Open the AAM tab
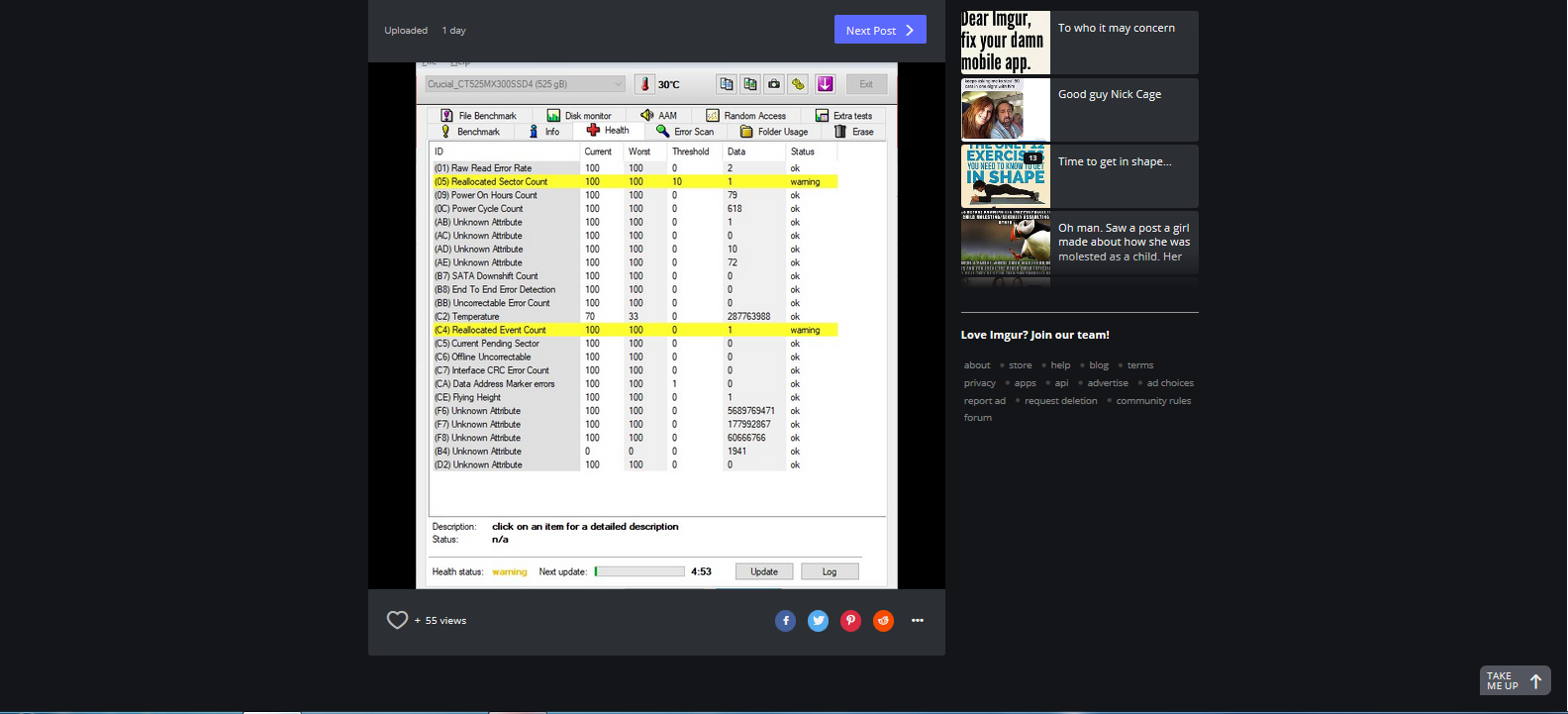The width and height of the screenshot is (1568, 714). pyautogui.click(x=659, y=116)
